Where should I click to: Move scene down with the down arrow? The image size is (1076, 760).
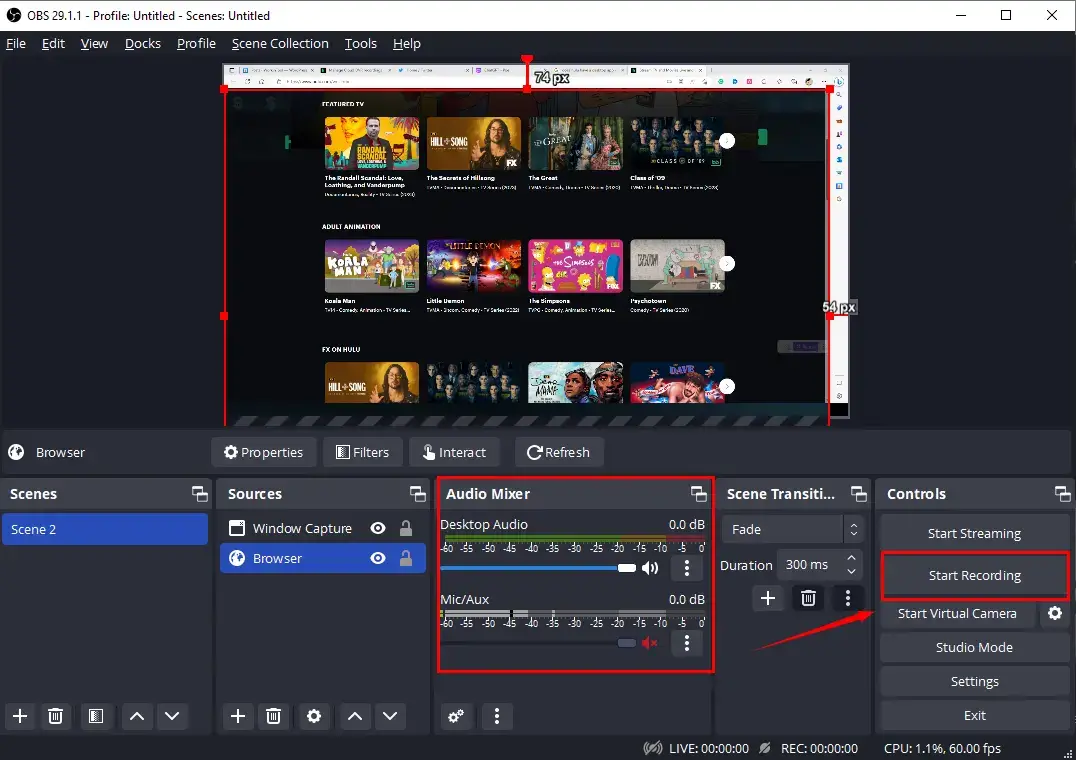tap(172, 716)
